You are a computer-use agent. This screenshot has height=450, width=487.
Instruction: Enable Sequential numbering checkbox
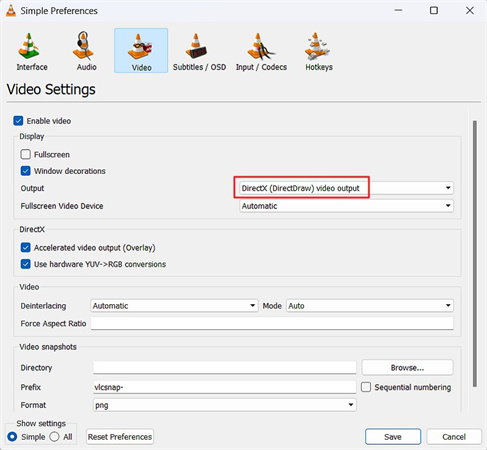pos(366,387)
